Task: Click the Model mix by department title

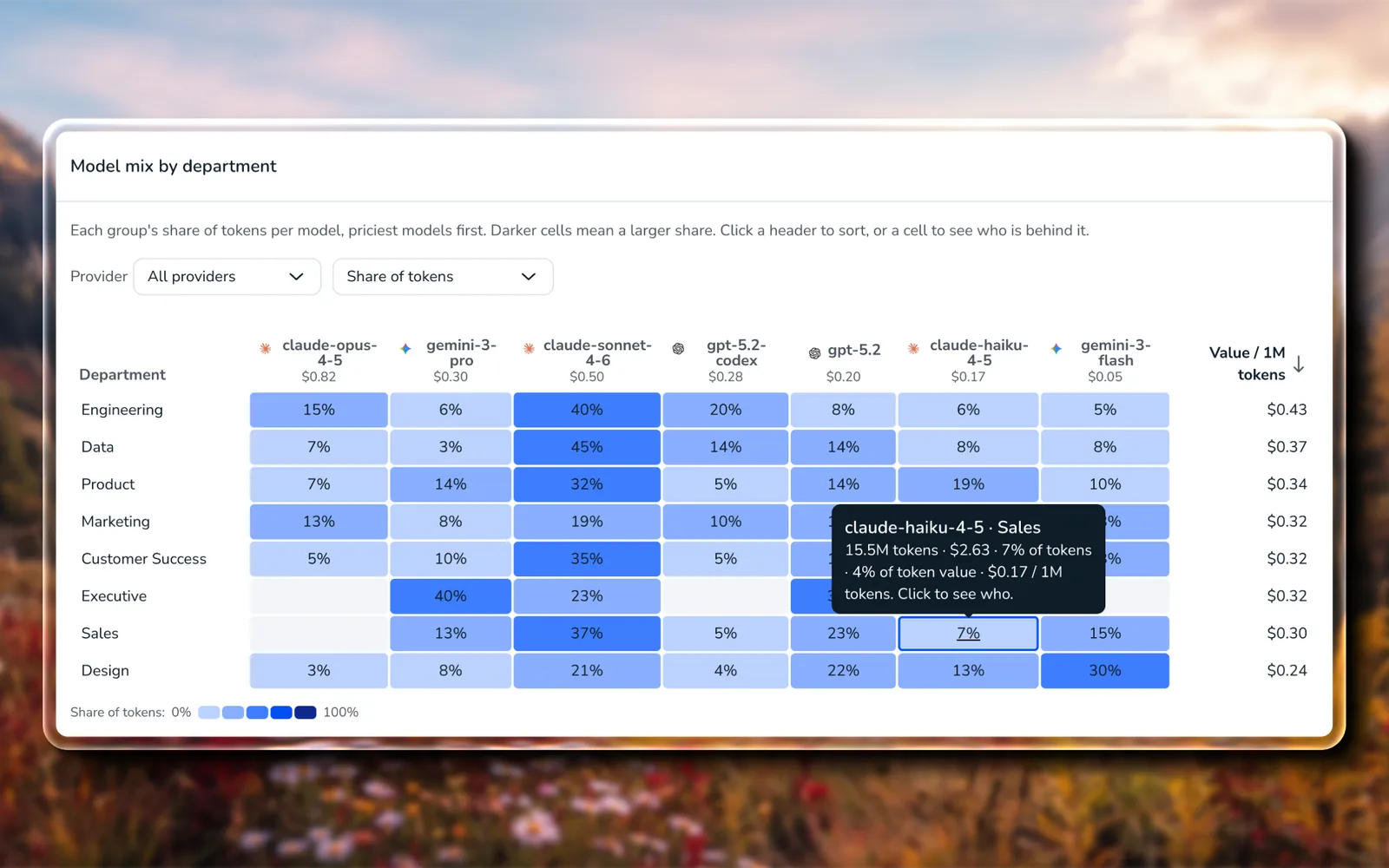Action: [174, 166]
